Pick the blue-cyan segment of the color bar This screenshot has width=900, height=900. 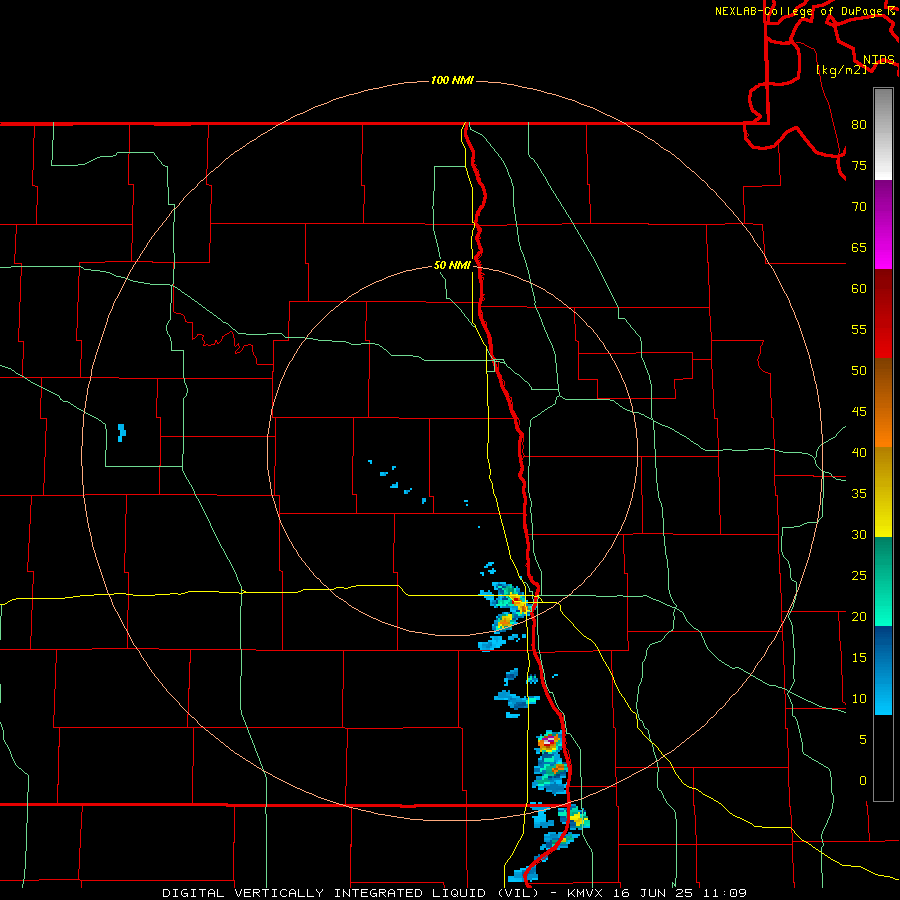pos(883,670)
